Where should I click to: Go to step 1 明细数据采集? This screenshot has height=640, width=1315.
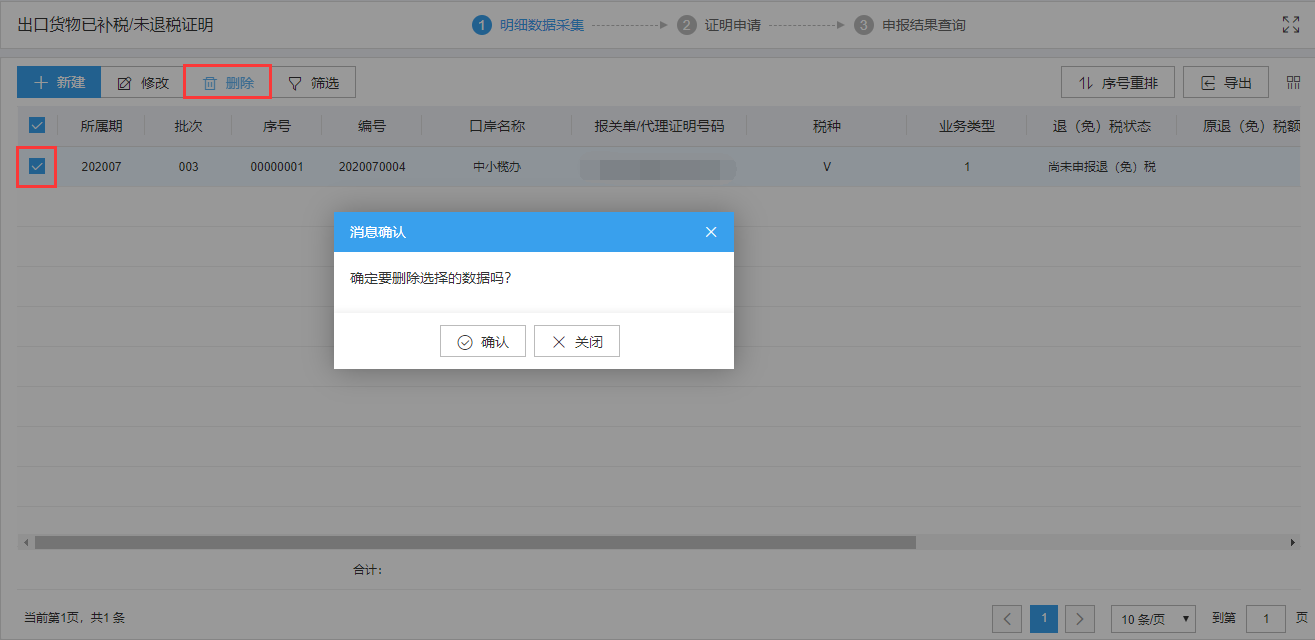tap(528, 25)
